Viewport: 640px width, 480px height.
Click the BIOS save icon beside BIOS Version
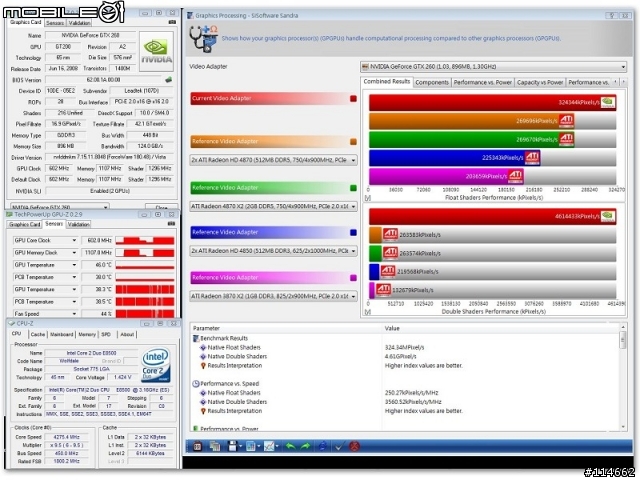click(169, 80)
